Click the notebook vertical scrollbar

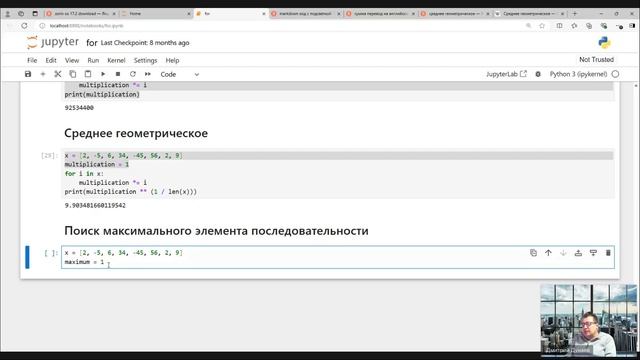636,216
